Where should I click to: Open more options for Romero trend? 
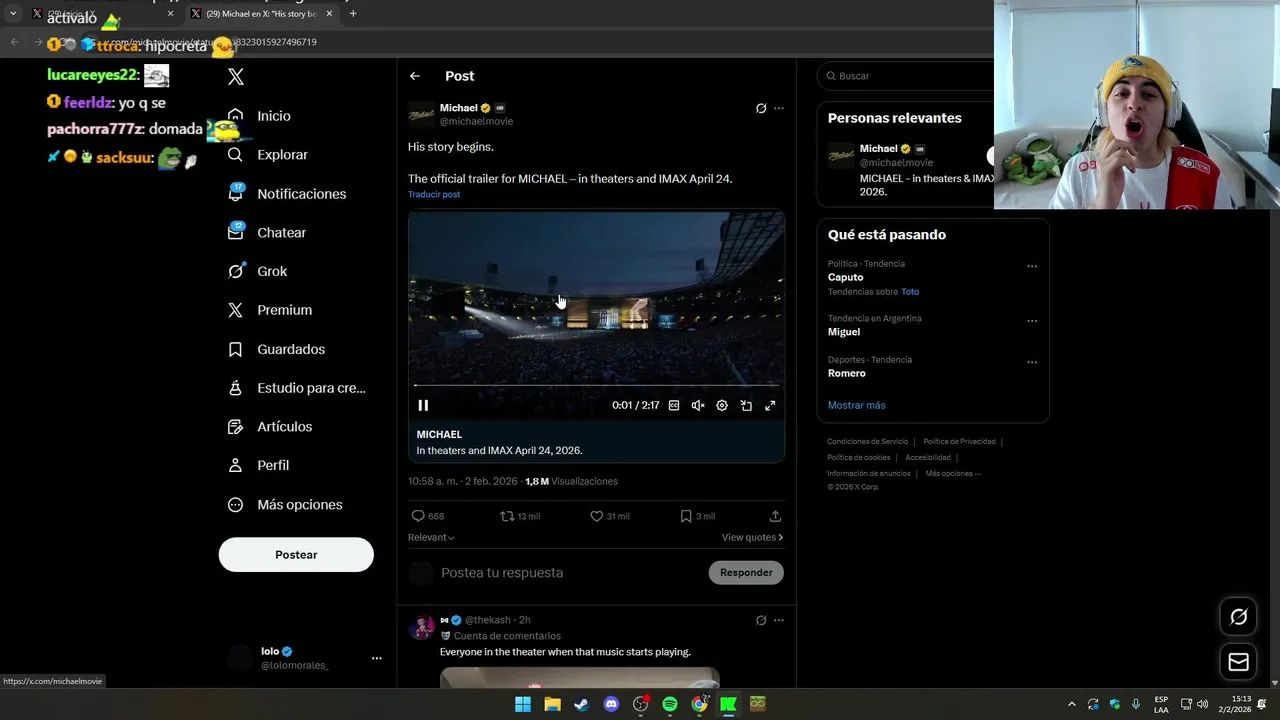coord(1032,362)
